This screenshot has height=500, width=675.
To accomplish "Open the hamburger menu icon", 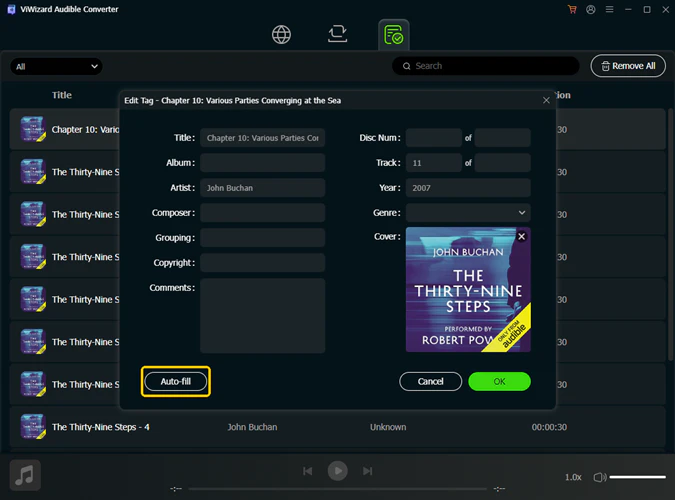I will click(609, 9).
